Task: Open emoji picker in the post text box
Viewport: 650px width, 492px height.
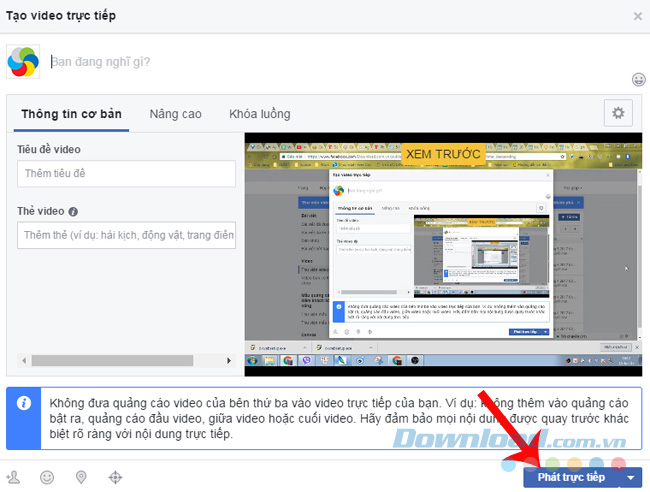Action: 638,79
